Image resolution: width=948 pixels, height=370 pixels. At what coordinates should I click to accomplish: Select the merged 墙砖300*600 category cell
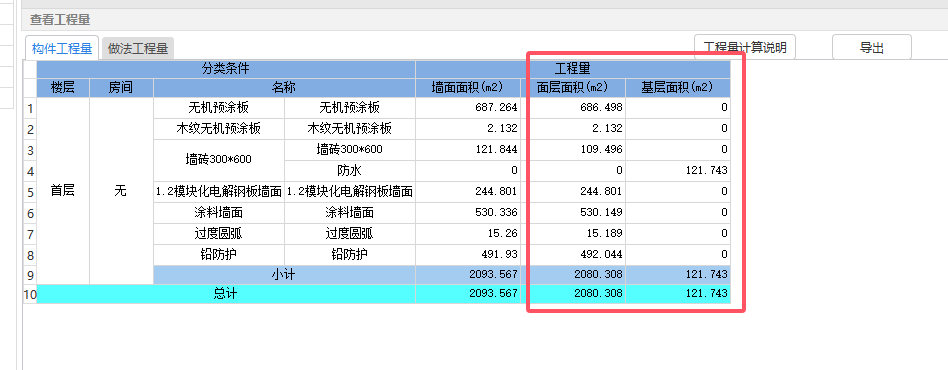point(218,160)
